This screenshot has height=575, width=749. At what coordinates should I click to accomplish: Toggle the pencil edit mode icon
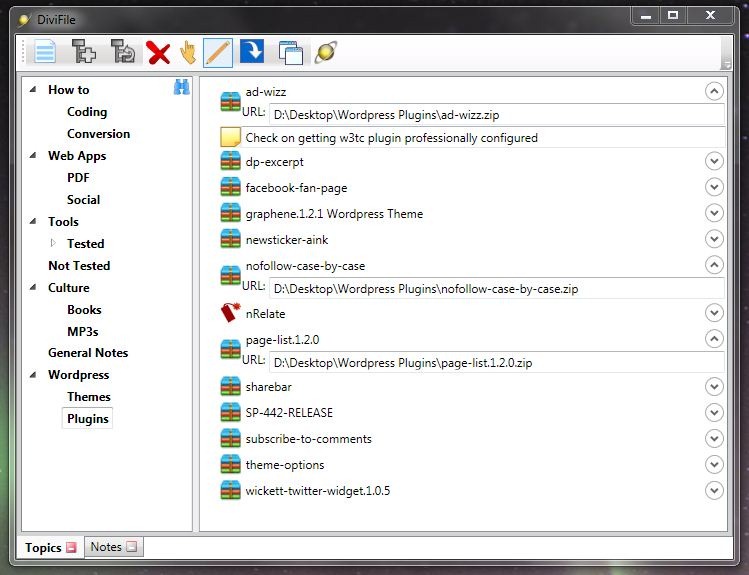coord(218,53)
